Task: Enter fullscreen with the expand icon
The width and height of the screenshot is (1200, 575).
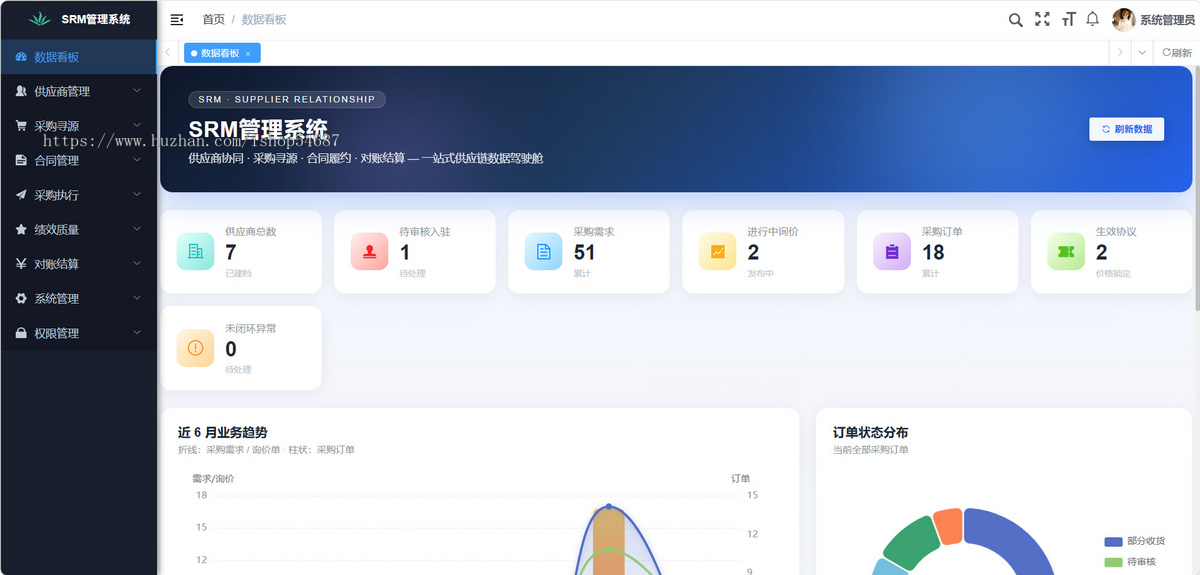Action: coord(1042,19)
